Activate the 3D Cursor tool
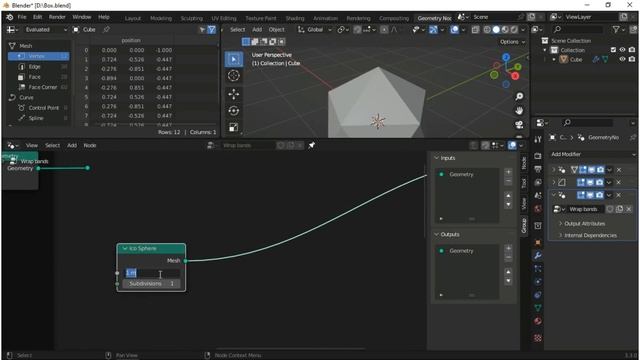The height and width of the screenshot is (360, 640). 233,76
